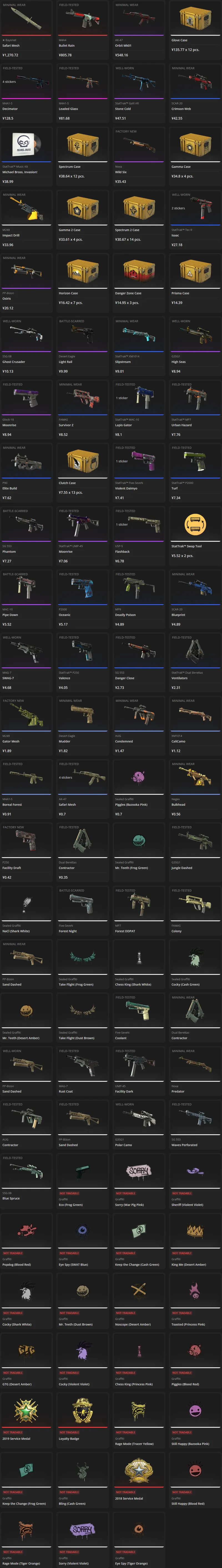The width and height of the screenshot is (222, 1568).
Task: Click the Horizon Case item name
Action: click(x=68, y=293)
